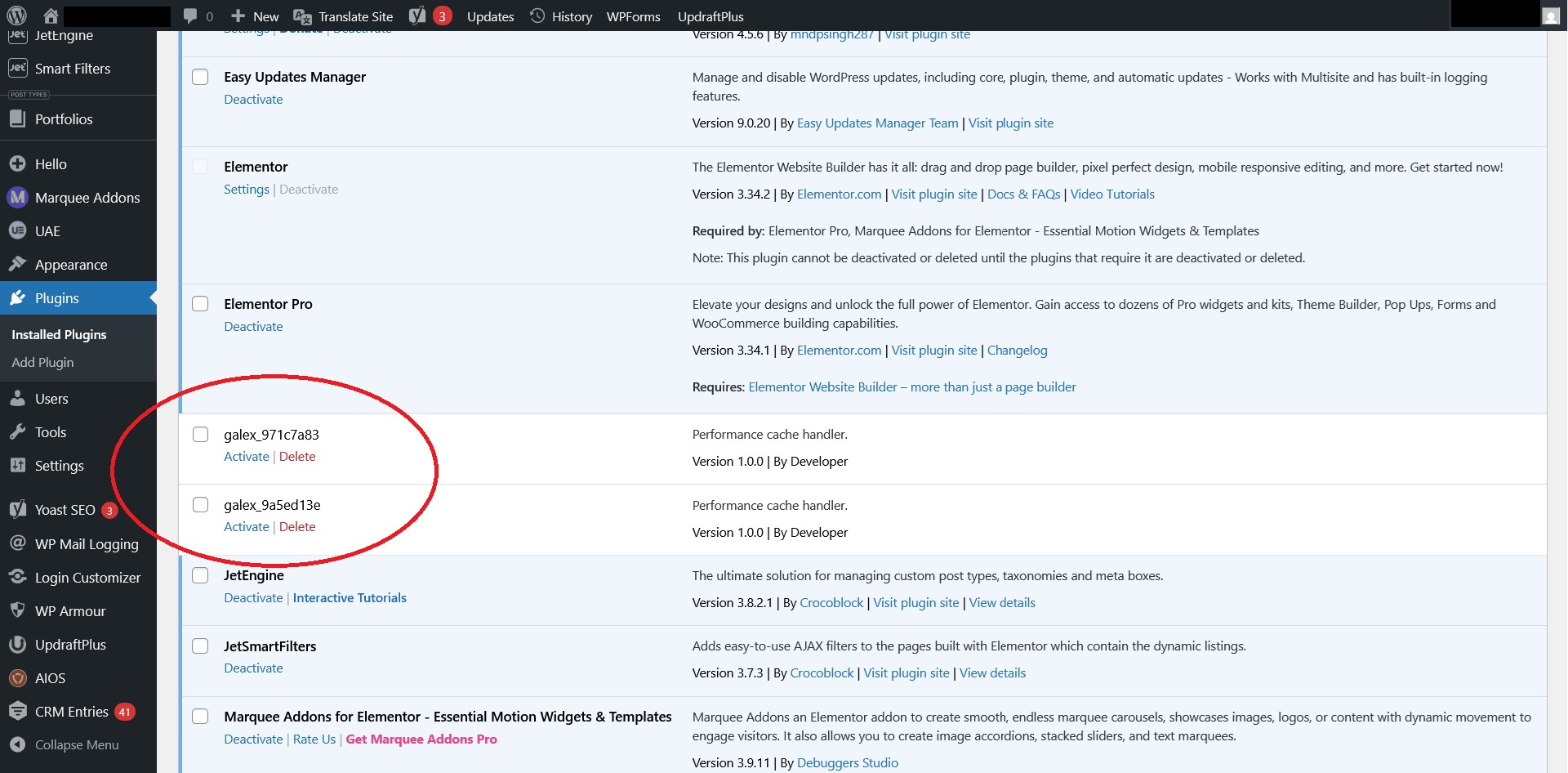Click the Collapse Menu arrow icon
The image size is (1568, 773).
18,745
